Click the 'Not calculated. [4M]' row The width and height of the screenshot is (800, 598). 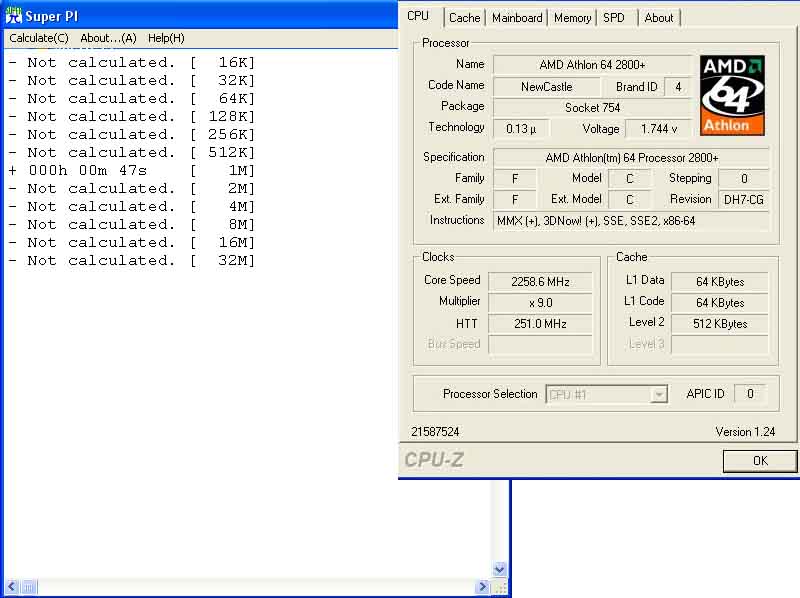tap(132, 207)
